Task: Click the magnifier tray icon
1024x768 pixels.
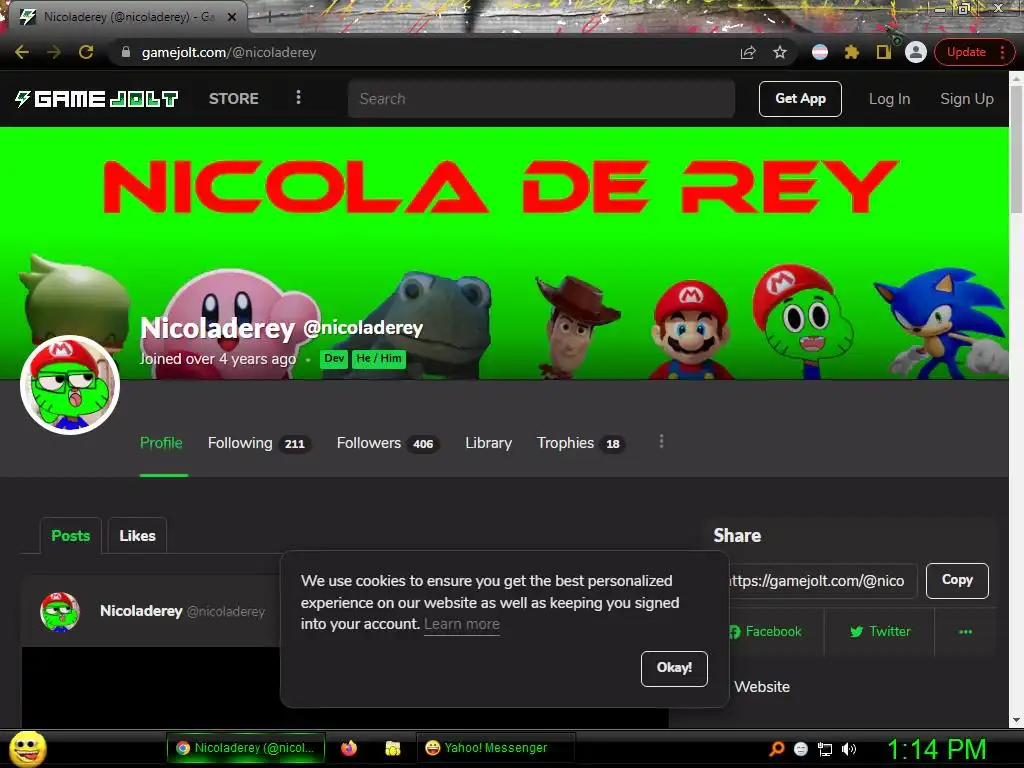Action: point(776,749)
